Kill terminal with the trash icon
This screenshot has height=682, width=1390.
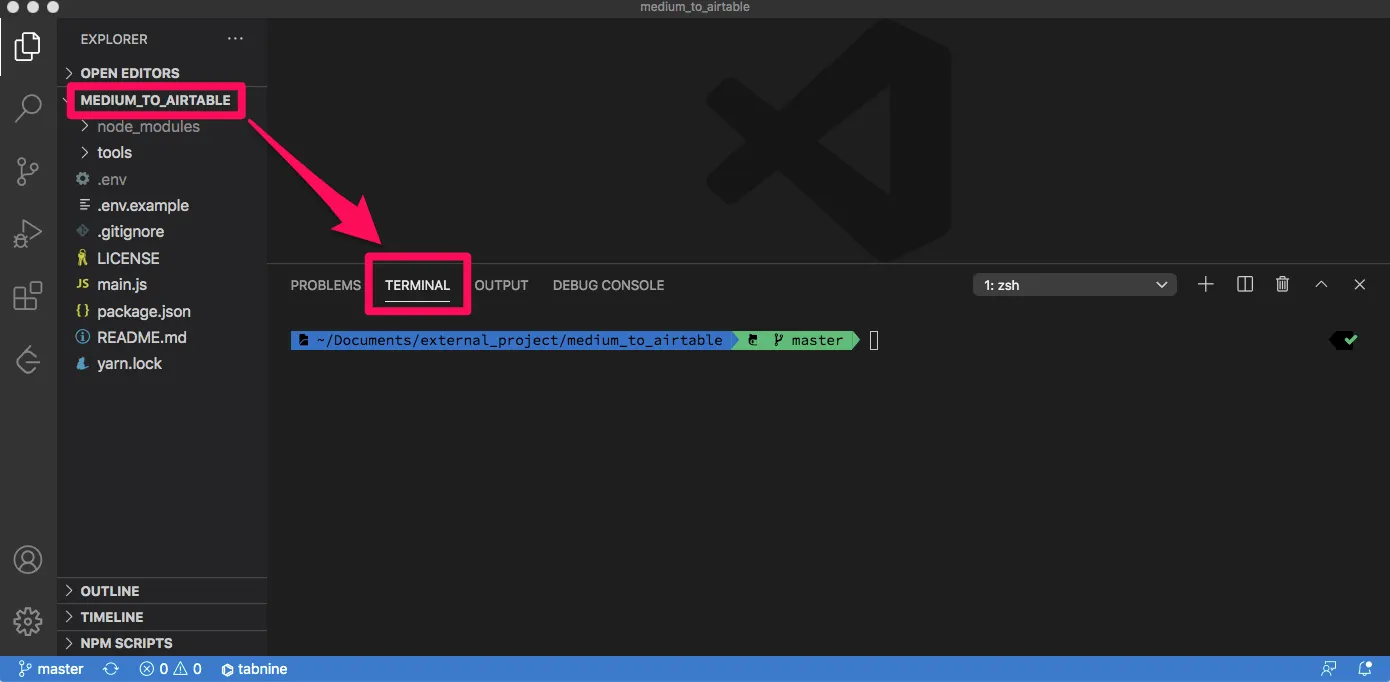click(1283, 285)
